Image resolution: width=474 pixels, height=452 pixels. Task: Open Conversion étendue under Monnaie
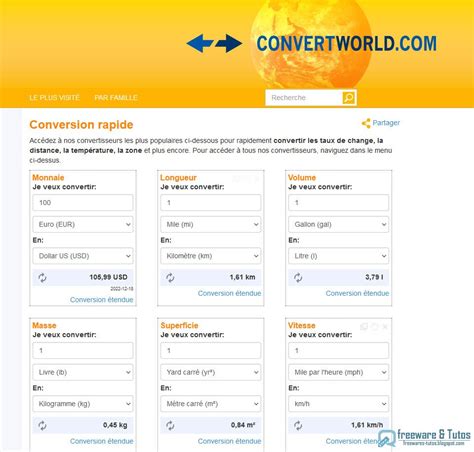(x=102, y=300)
